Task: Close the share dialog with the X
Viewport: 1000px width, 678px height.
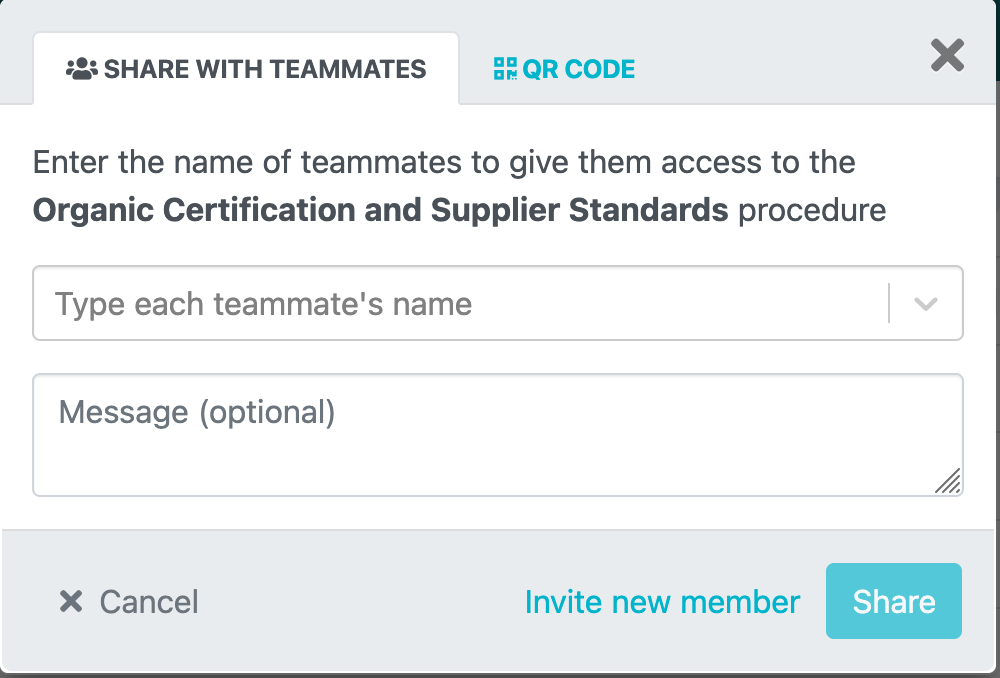Action: click(x=947, y=55)
